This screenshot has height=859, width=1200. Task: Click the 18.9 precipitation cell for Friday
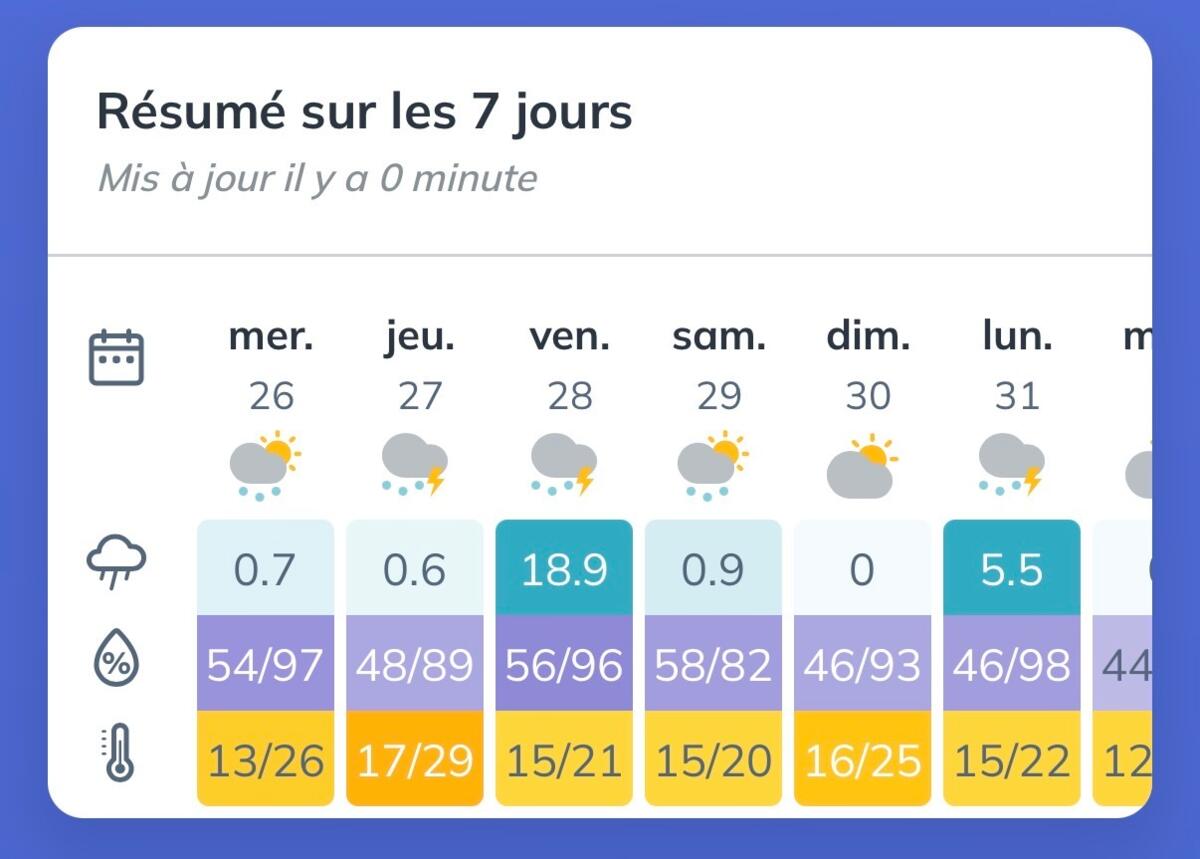tap(564, 568)
